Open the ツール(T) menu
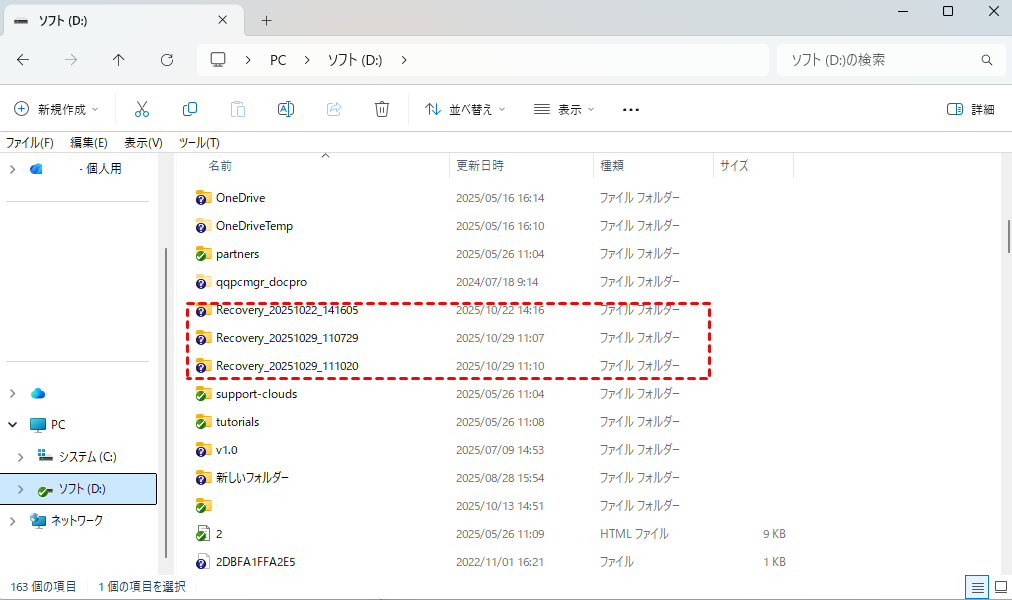1012x600 pixels. tap(199, 142)
